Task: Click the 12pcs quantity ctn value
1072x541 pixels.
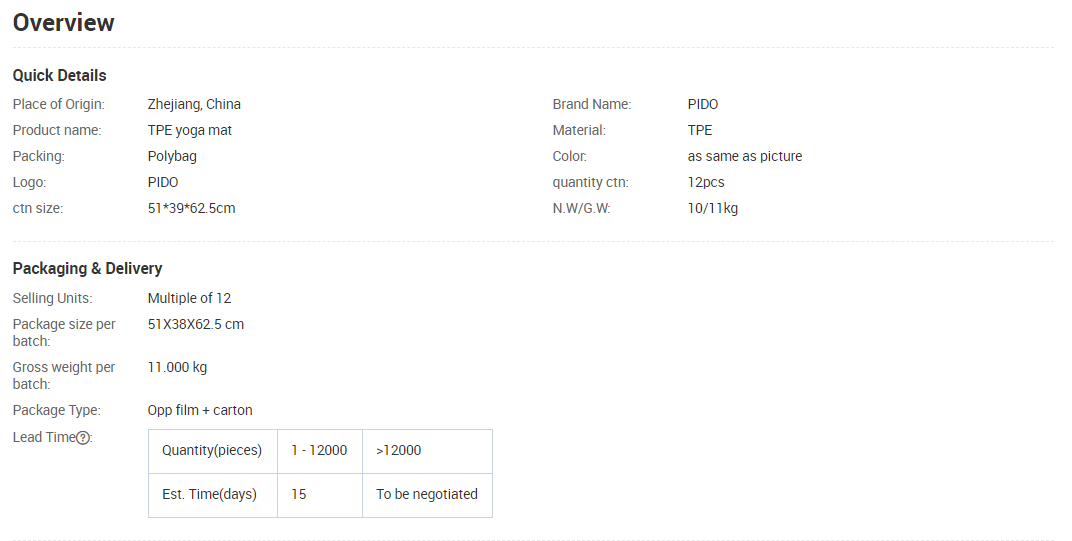Action: (x=706, y=182)
